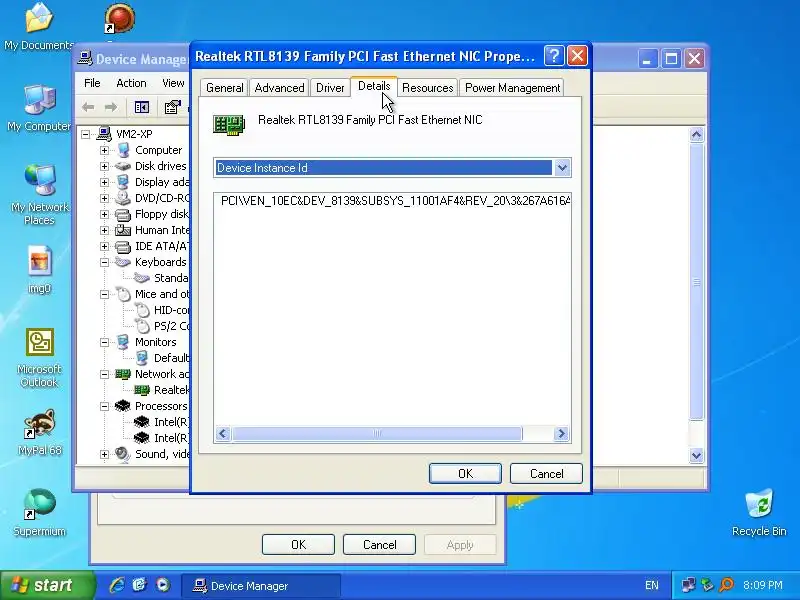Switch to the Advanced tab

(279, 88)
